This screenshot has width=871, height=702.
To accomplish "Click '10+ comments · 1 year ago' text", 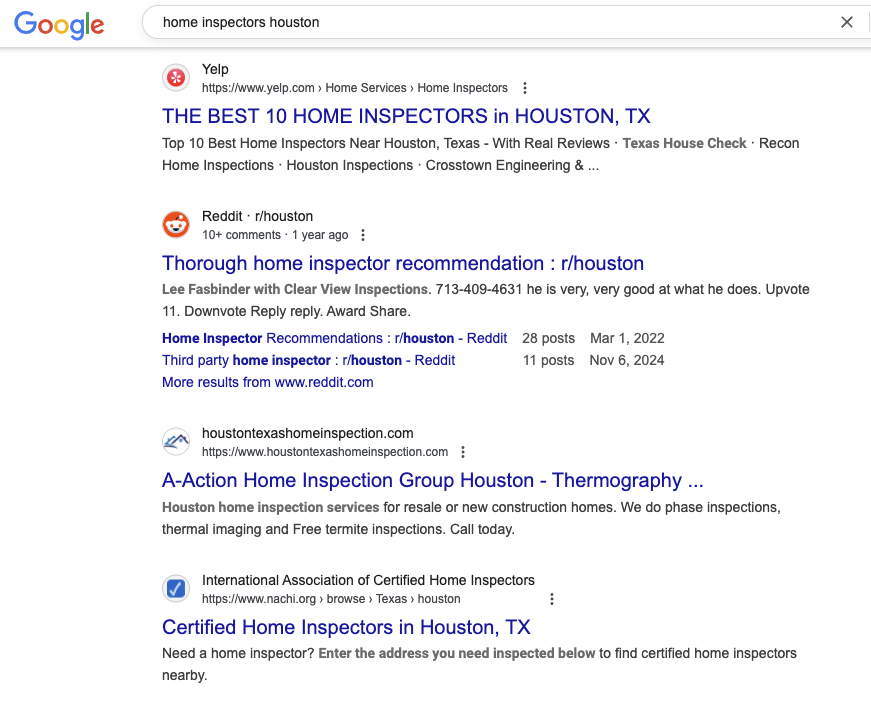I will click(x=275, y=235).
